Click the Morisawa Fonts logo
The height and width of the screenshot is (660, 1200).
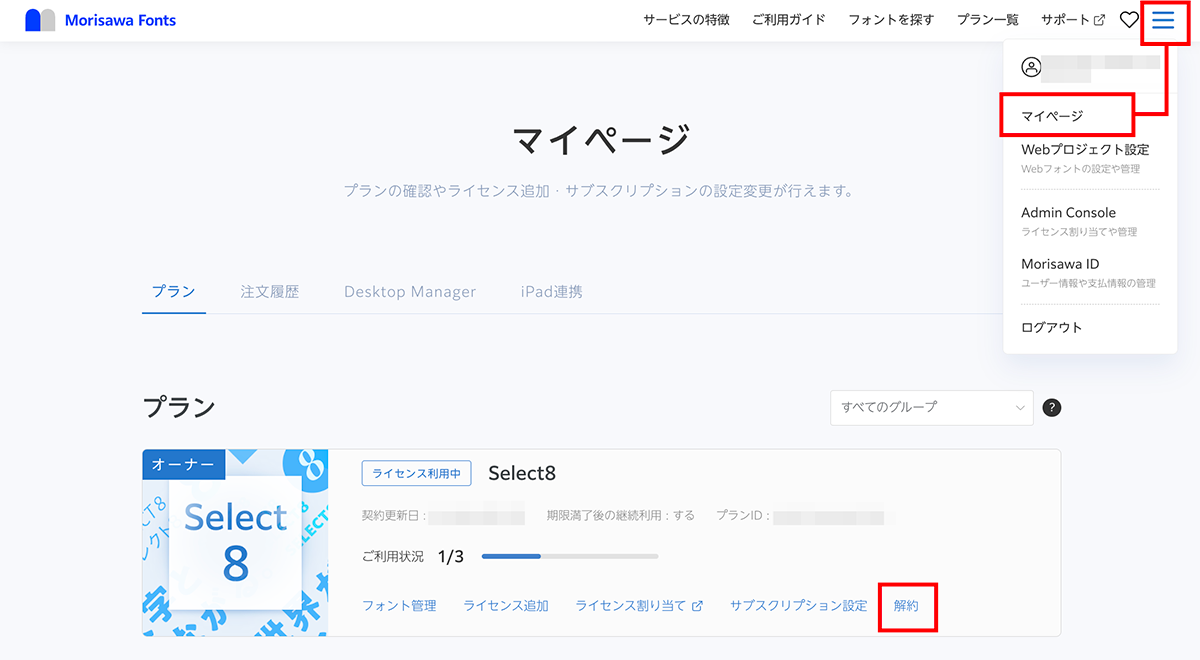point(100,19)
